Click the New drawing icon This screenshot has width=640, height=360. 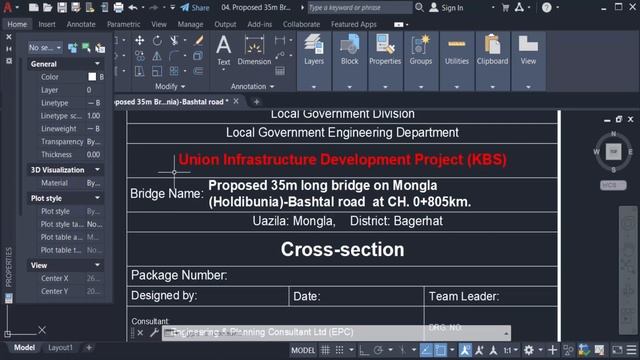34,7
